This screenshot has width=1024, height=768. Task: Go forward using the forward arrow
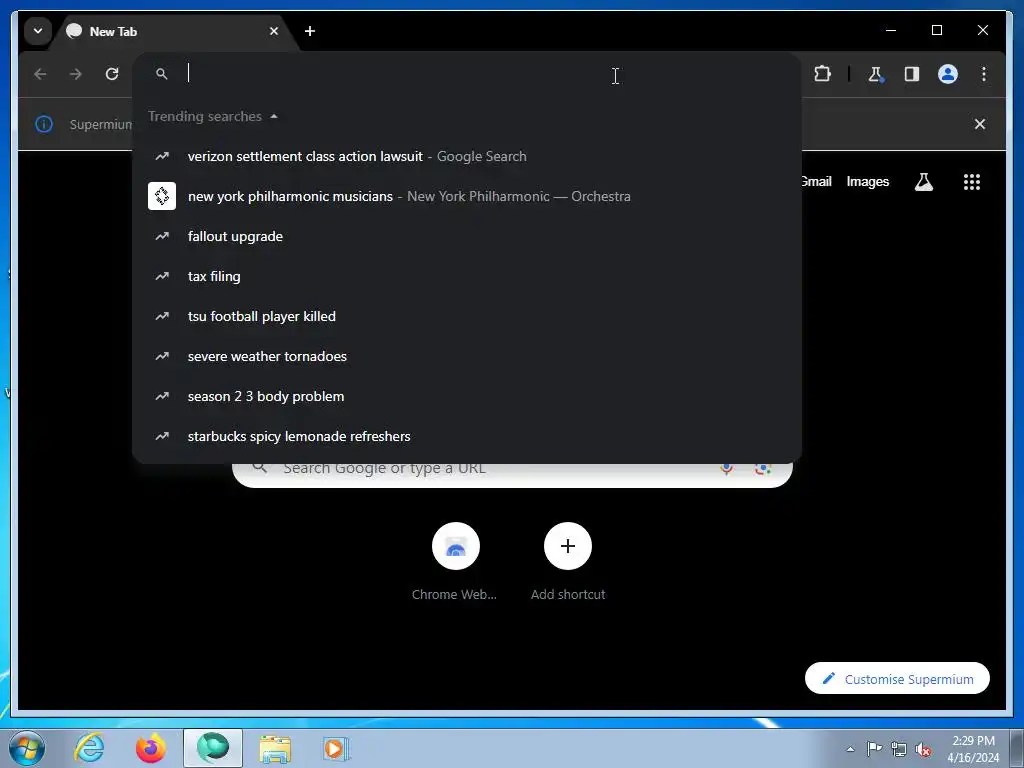76,74
